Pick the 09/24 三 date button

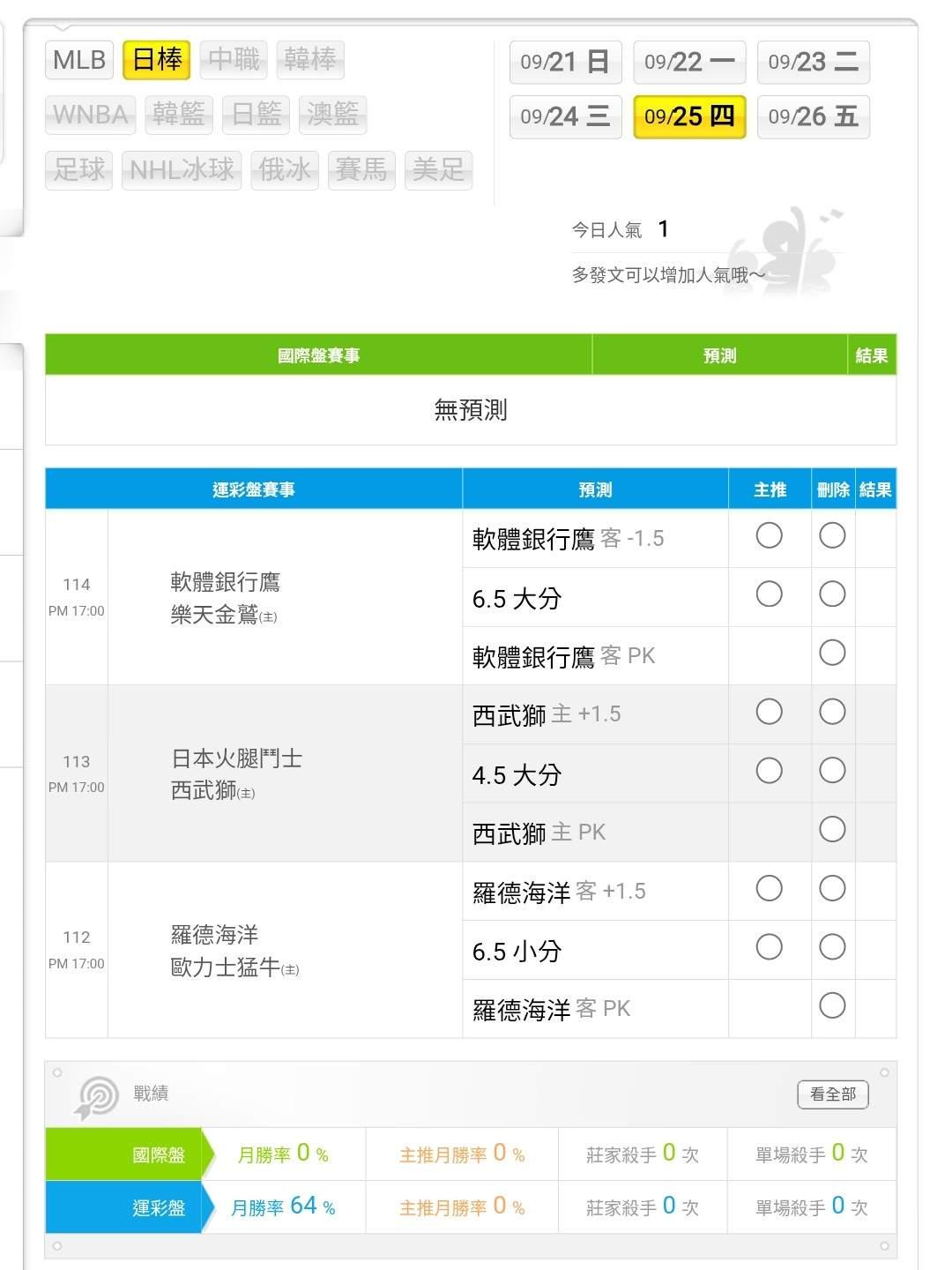click(565, 116)
